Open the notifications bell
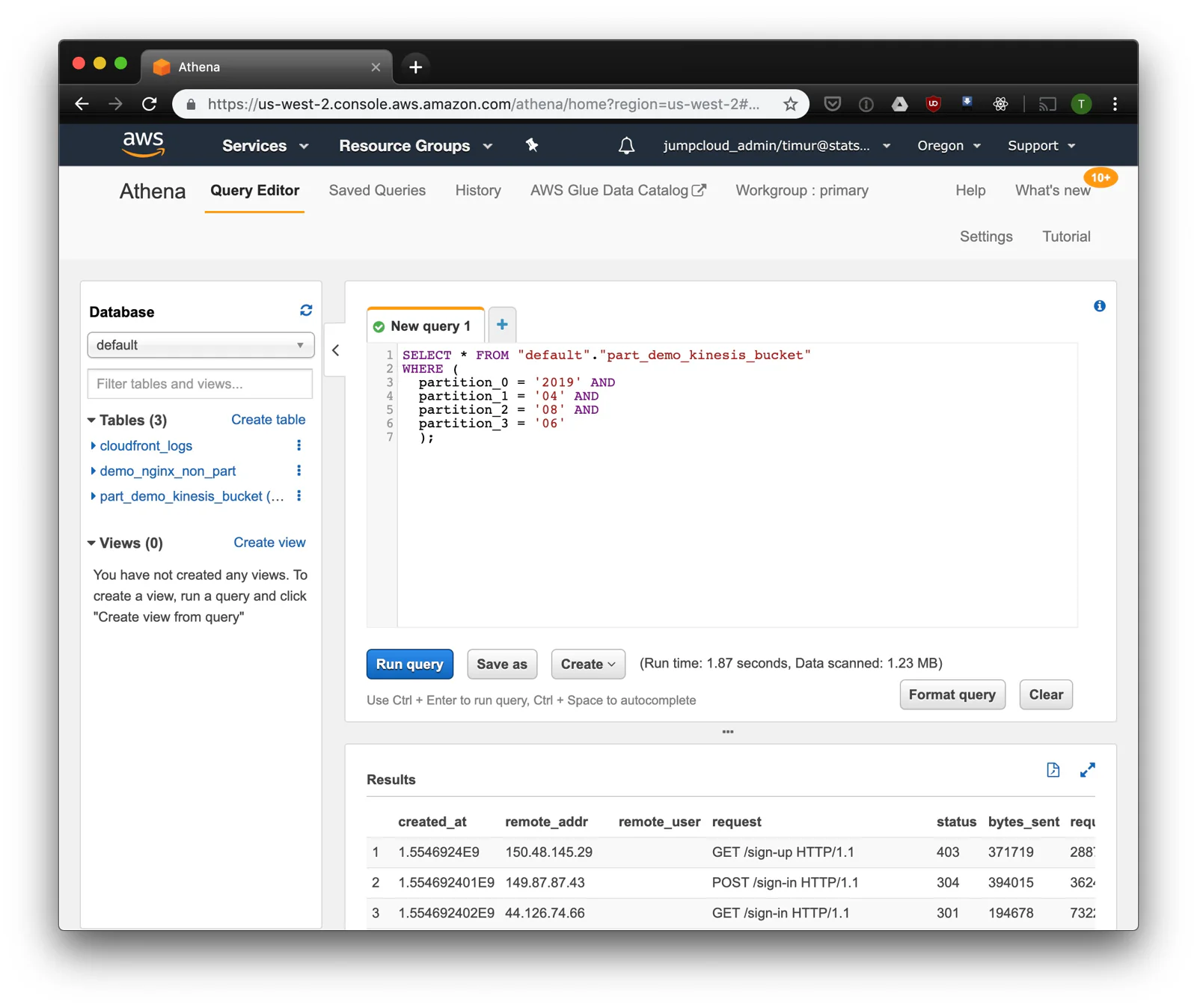Viewport: 1197px width, 1008px height. click(627, 146)
